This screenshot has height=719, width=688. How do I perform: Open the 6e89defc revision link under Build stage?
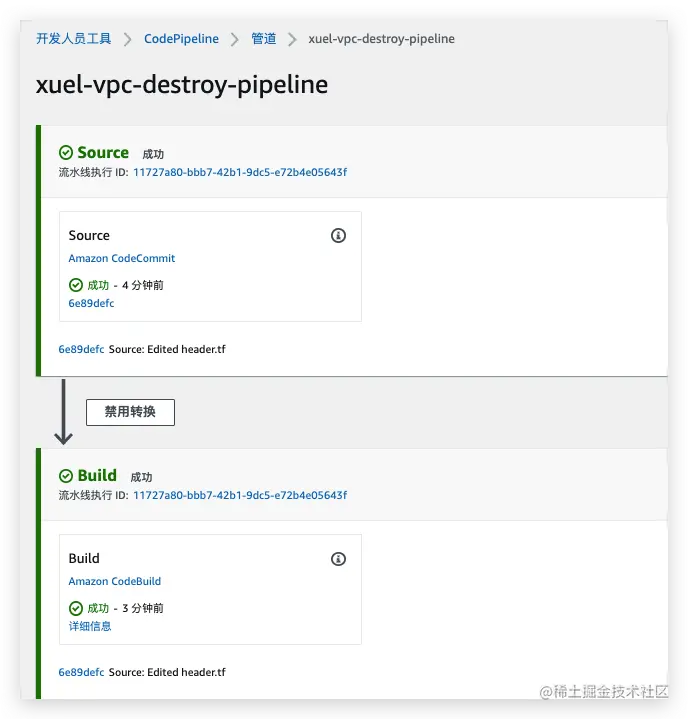tap(81, 672)
